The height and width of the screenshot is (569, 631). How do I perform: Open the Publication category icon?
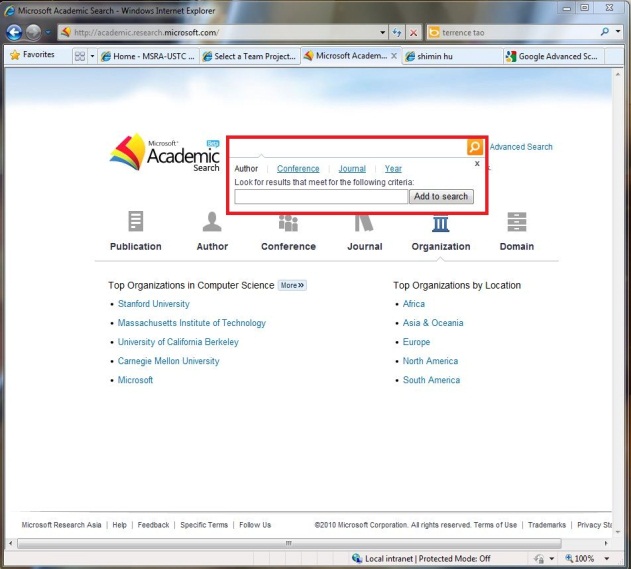(x=136, y=221)
